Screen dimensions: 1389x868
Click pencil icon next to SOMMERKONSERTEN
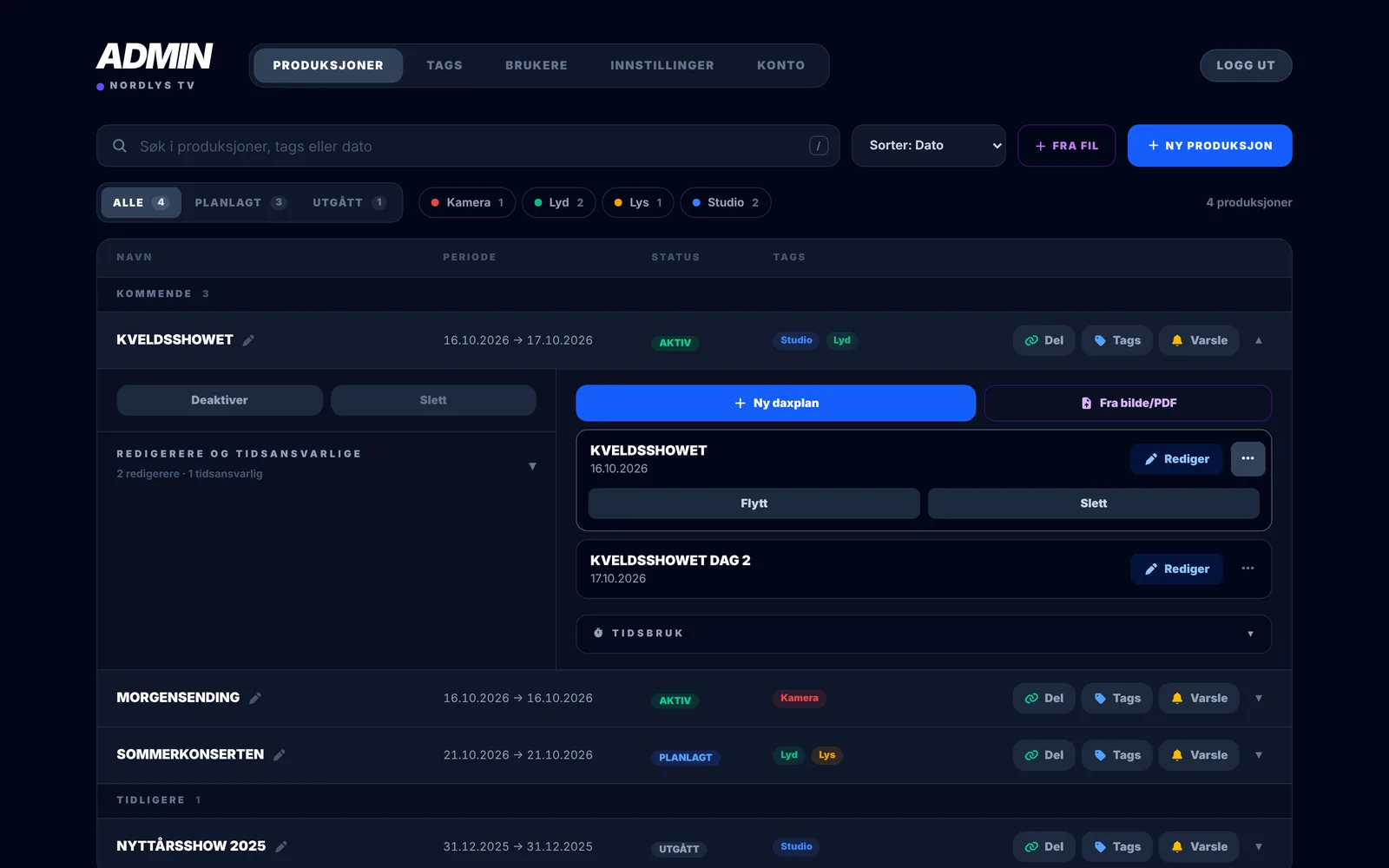[280, 755]
